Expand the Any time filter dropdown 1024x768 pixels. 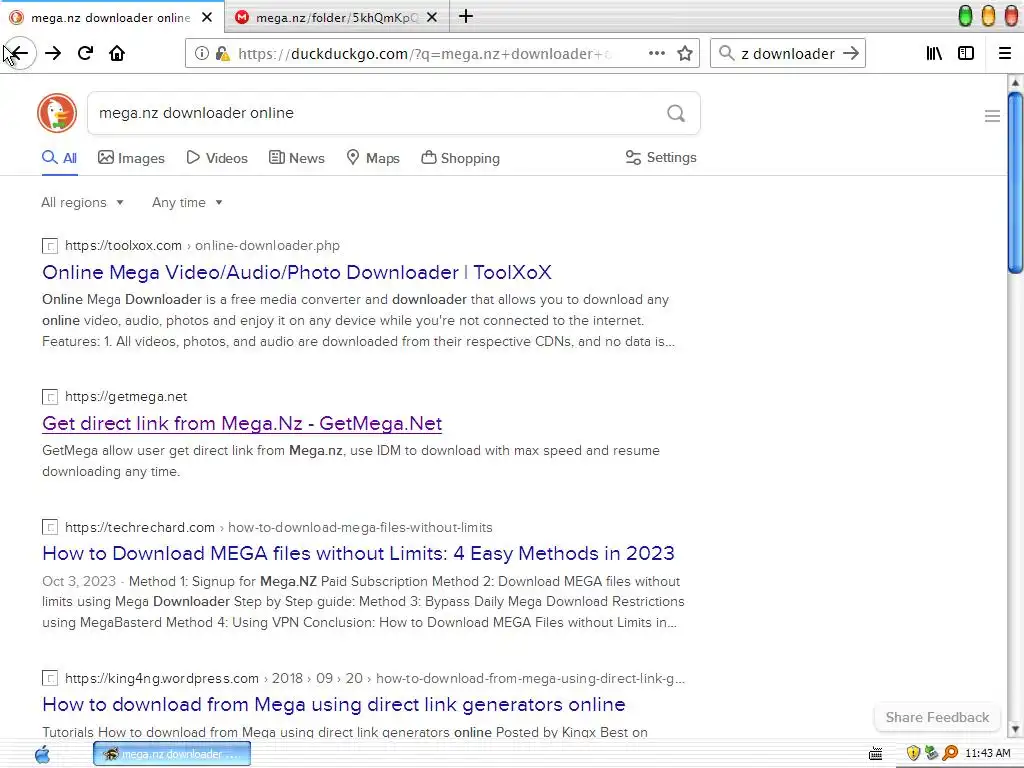click(x=187, y=202)
